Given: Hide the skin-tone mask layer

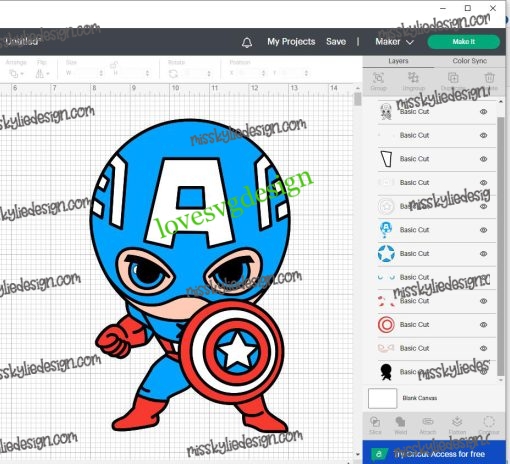Looking at the screenshot, I should click(484, 348).
